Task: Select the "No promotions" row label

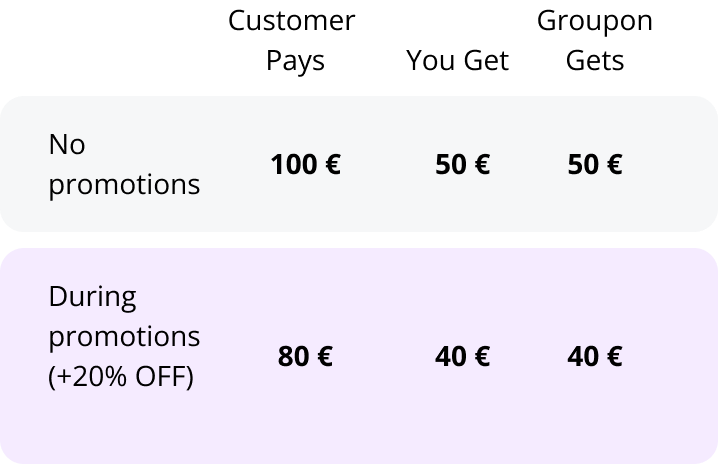Action: pyautogui.click(x=124, y=164)
